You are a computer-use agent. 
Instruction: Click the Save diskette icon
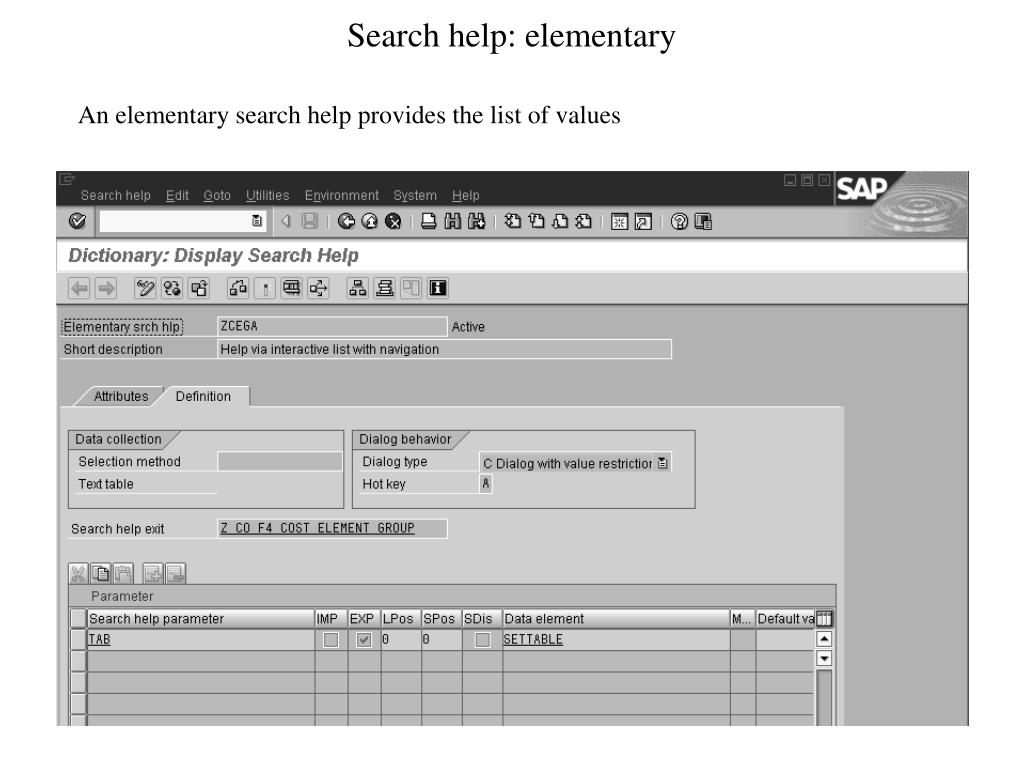click(310, 221)
